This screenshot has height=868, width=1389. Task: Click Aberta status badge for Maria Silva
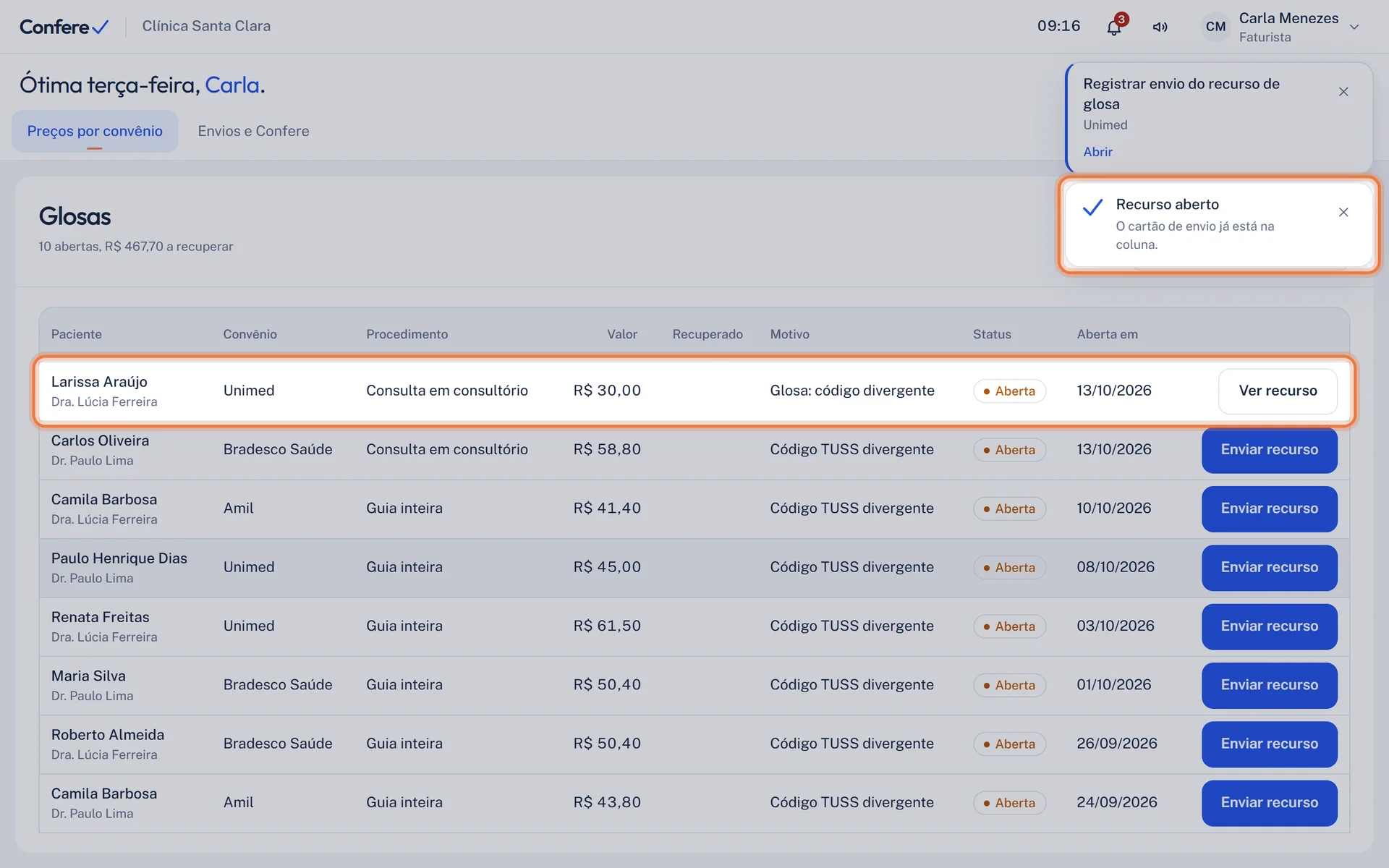pyautogui.click(x=1009, y=685)
